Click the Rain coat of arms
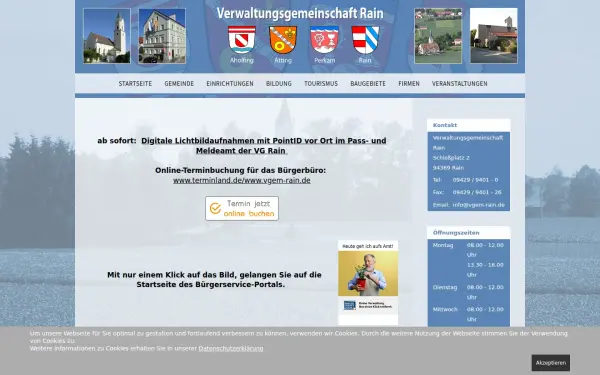This screenshot has width=600, height=375. tap(365, 40)
